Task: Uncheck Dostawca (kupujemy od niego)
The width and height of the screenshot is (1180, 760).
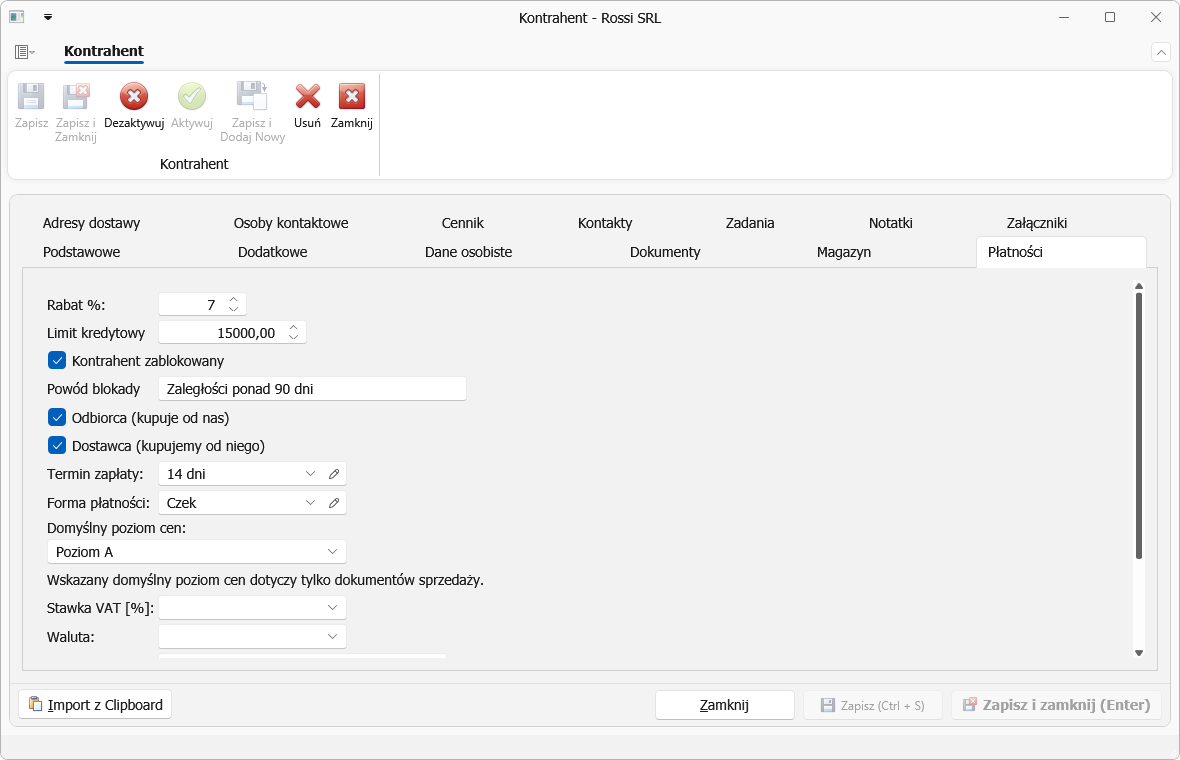Action: 57,445
